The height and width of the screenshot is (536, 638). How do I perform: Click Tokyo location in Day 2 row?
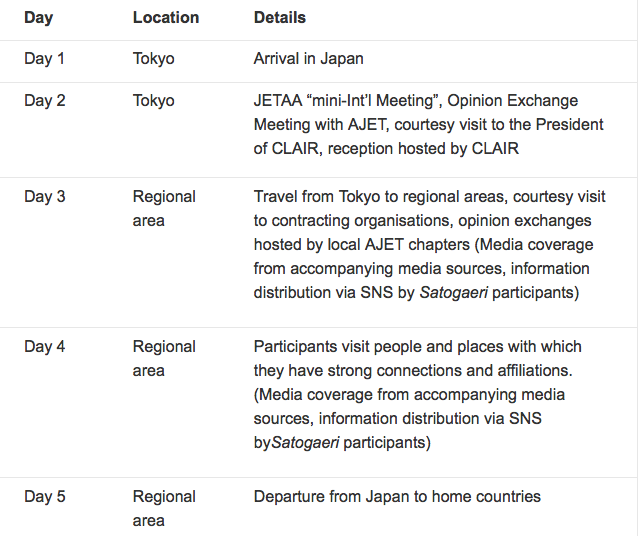coord(154,101)
